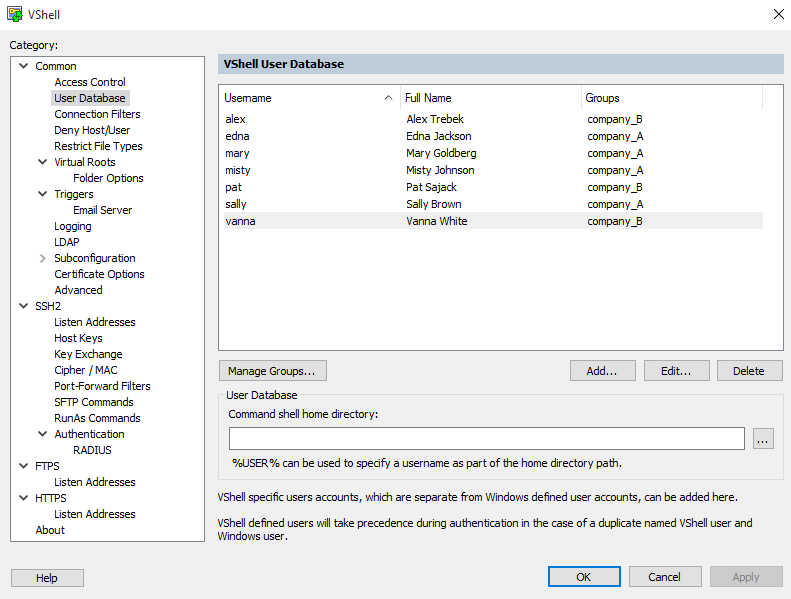Collapse the SSH2 category node
The image size is (791, 599).
tap(23, 306)
